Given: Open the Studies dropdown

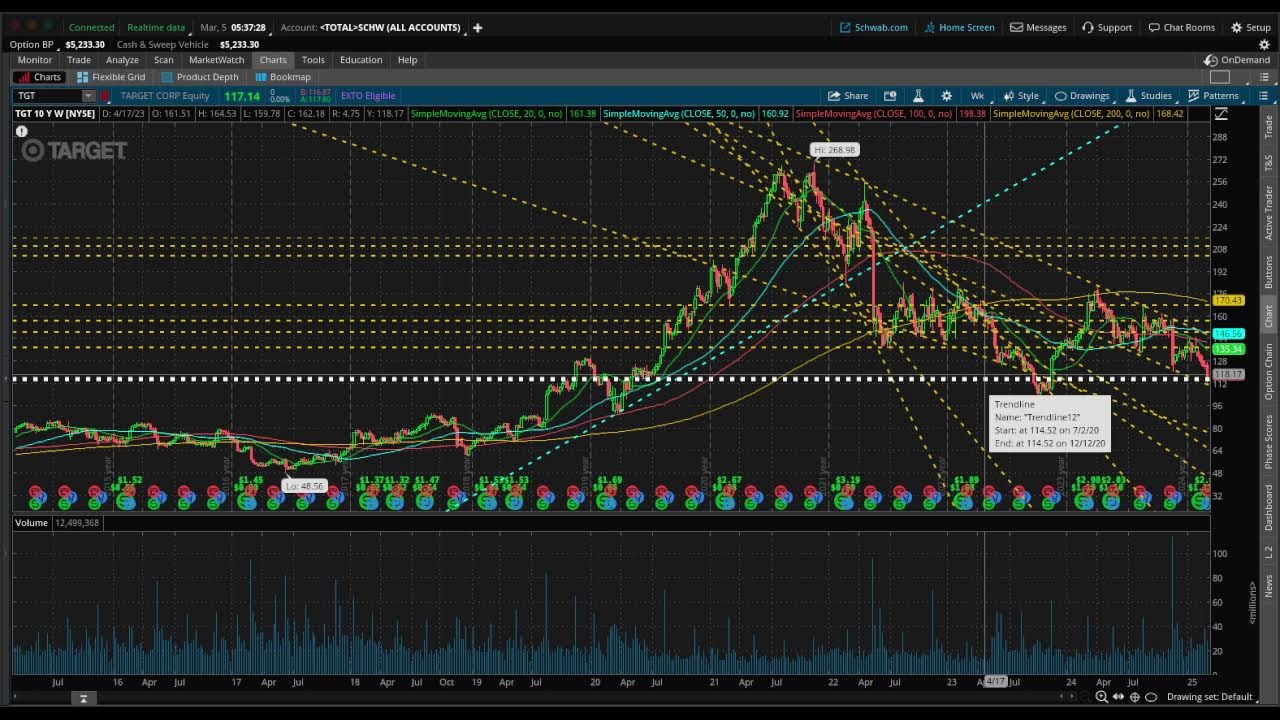Looking at the screenshot, I should point(1148,96).
